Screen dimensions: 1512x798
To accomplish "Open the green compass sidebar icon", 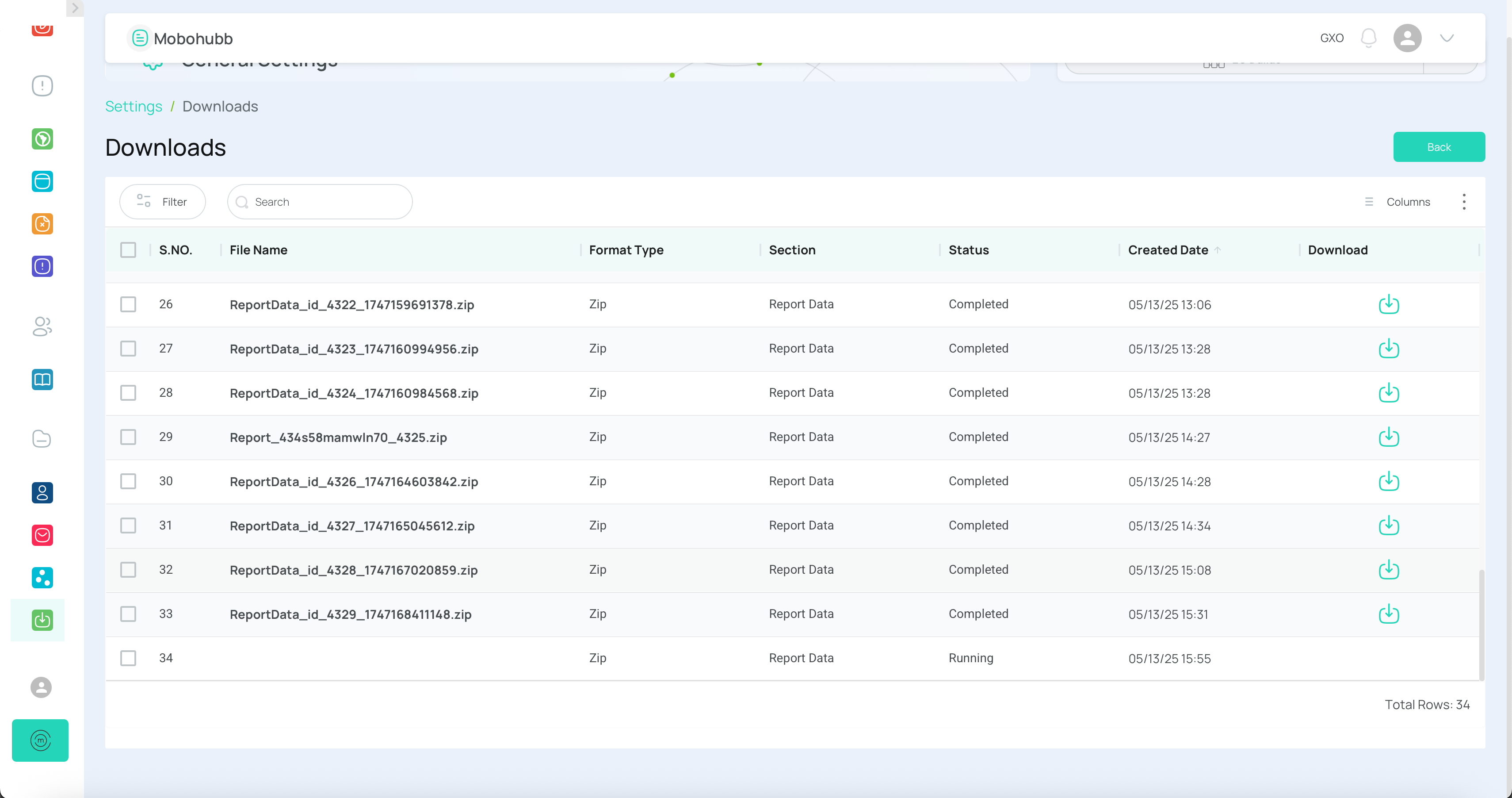I will pos(42,139).
